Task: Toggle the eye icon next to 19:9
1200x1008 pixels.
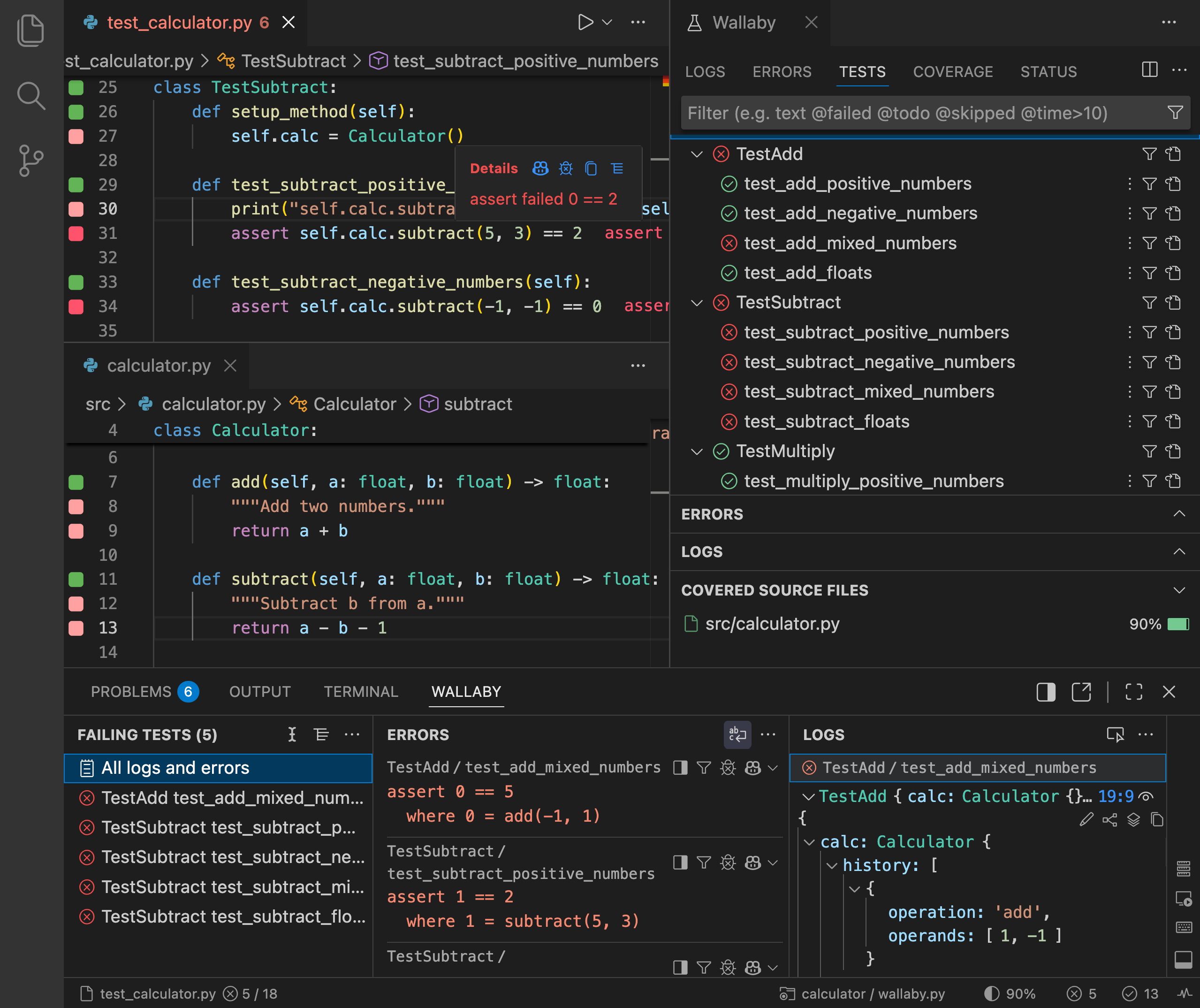Action: point(1146,796)
